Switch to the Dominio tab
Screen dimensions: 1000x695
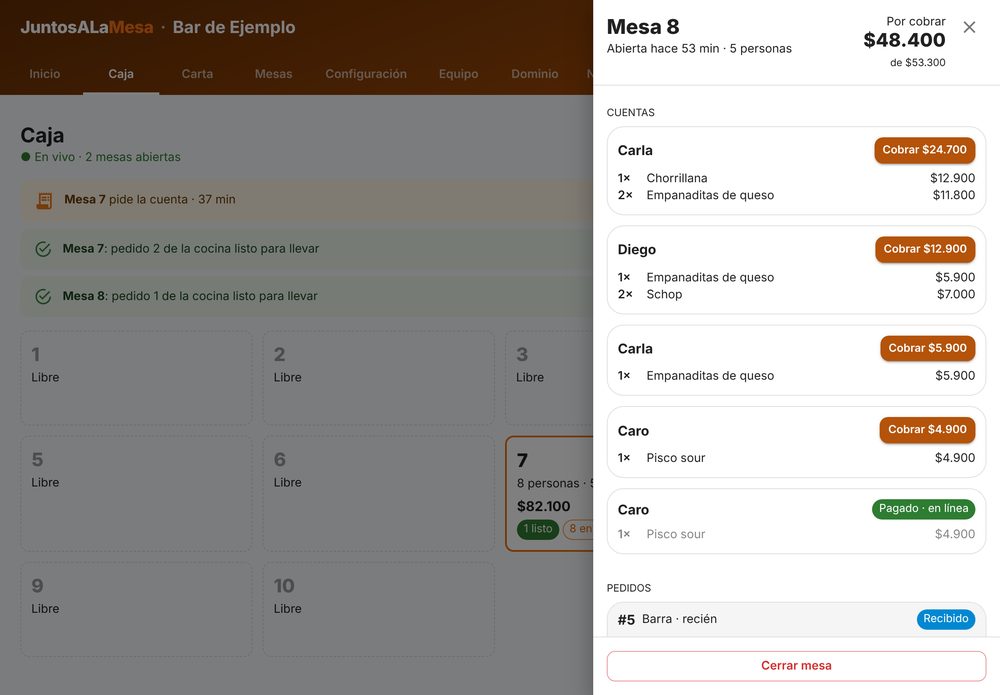tap(534, 74)
